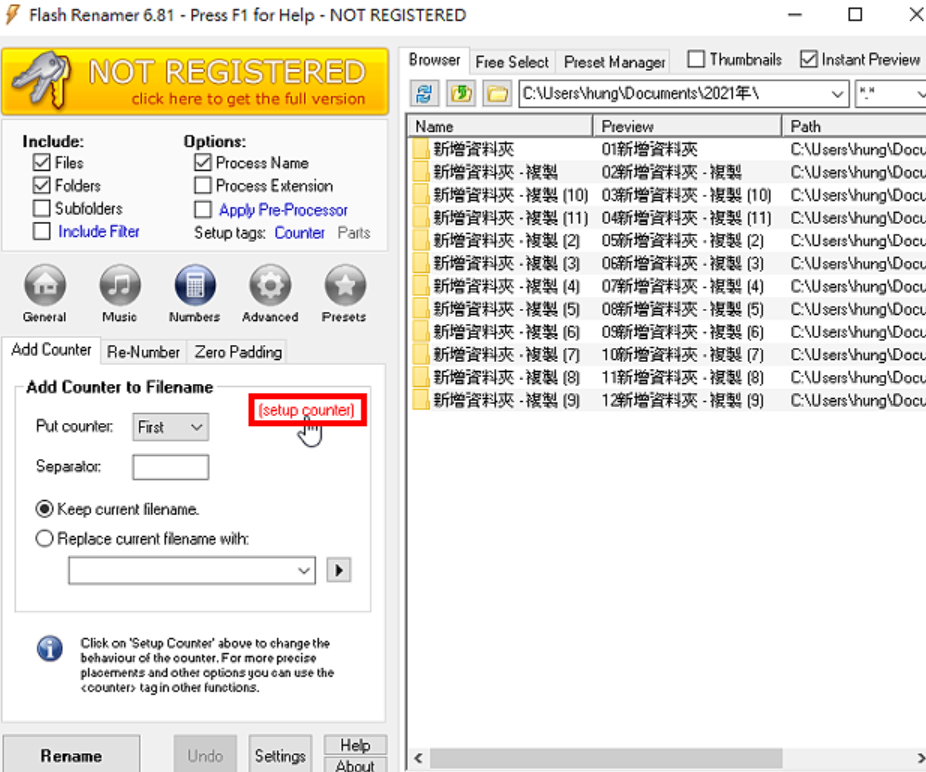Viewport: 926px width, 772px height.
Task: Click the Parts setup tag link
Action: pos(354,233)
